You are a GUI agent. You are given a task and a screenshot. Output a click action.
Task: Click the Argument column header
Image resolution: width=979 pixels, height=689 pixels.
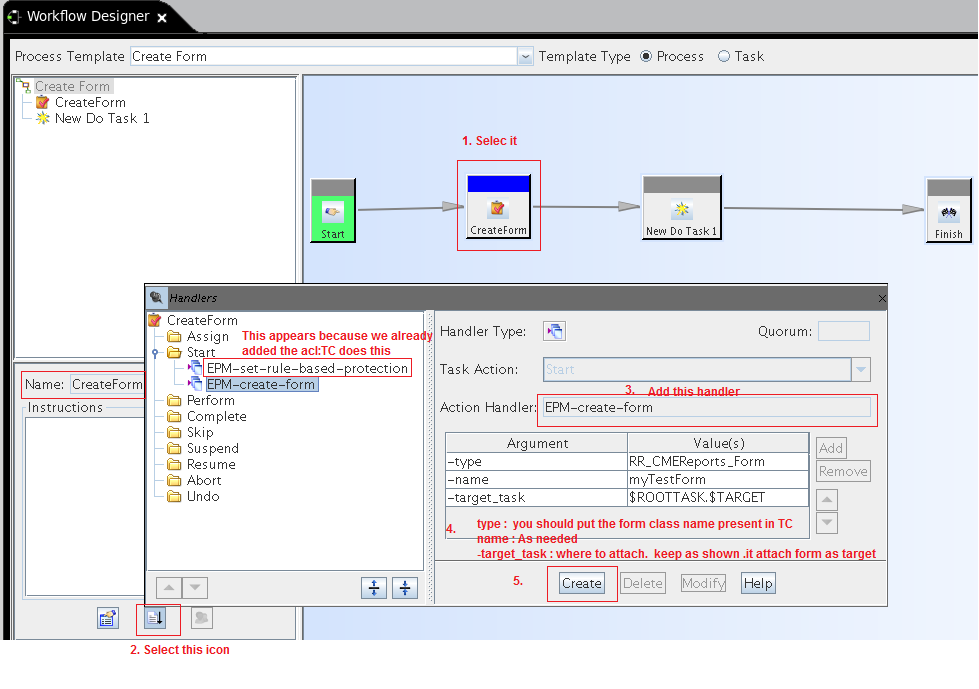(536, 443)
